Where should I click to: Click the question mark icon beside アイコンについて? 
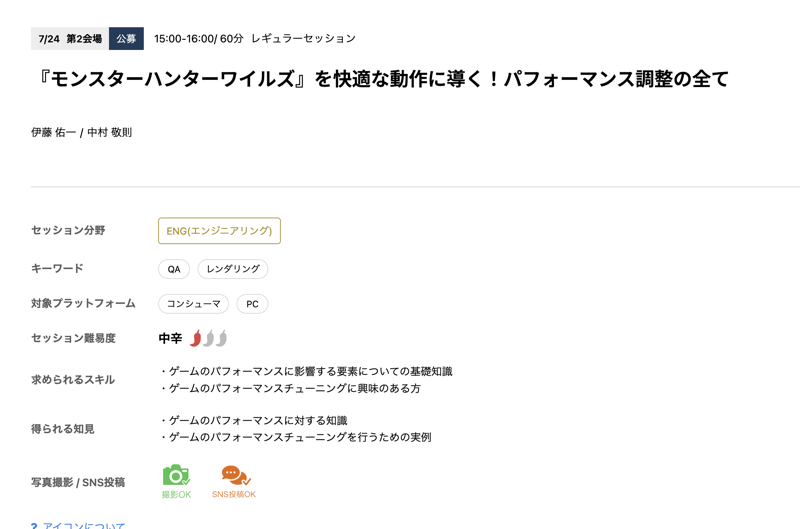[x=34, y=525]
